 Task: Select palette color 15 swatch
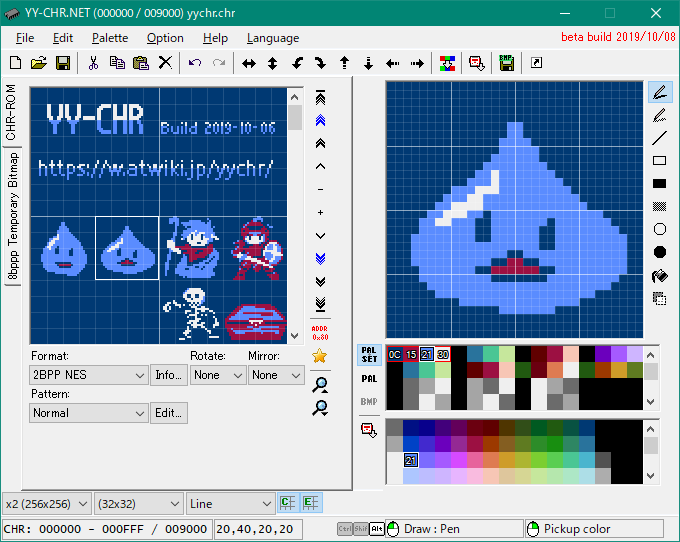411,355
